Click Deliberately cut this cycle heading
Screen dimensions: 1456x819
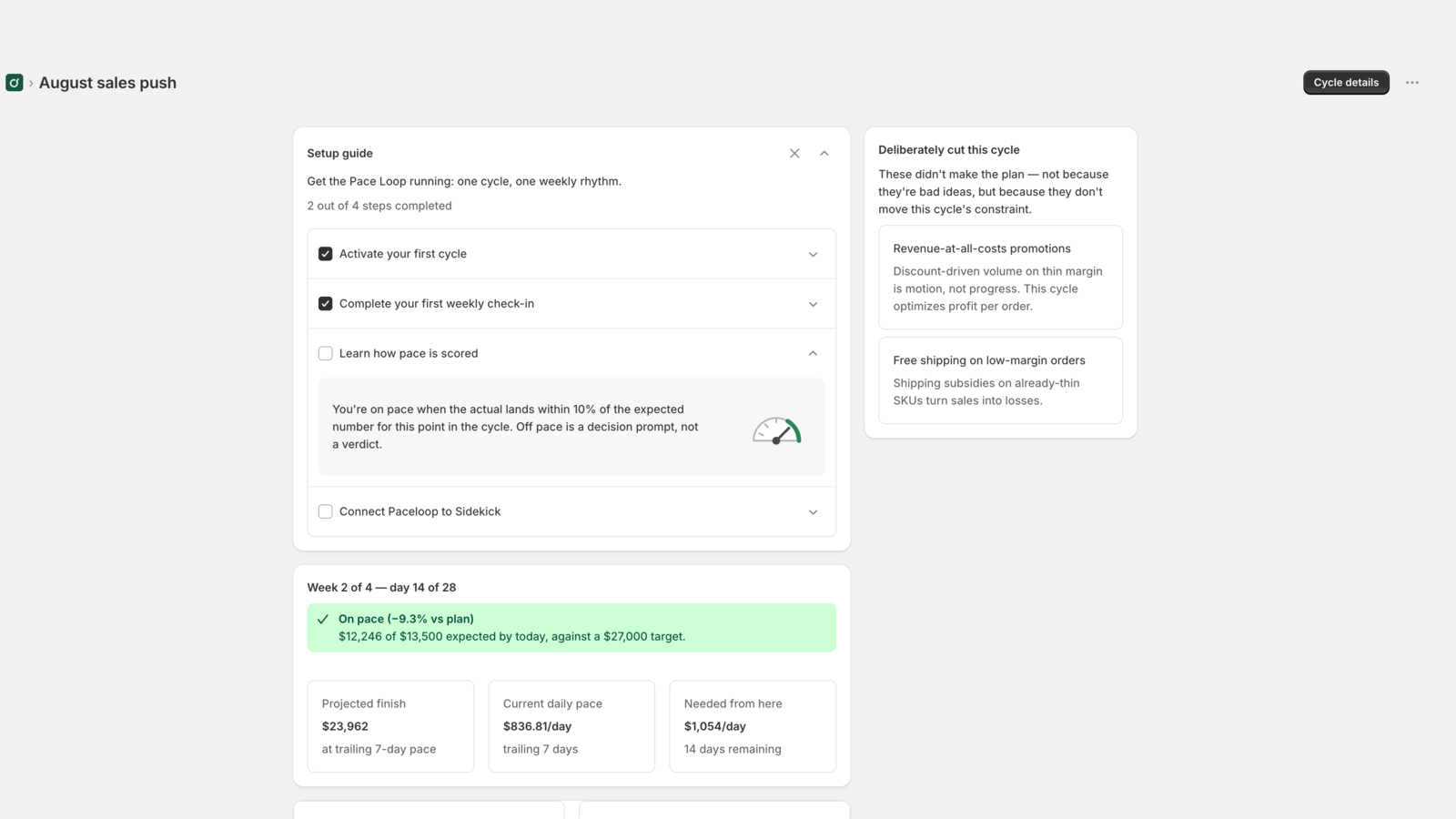point(949,150)
